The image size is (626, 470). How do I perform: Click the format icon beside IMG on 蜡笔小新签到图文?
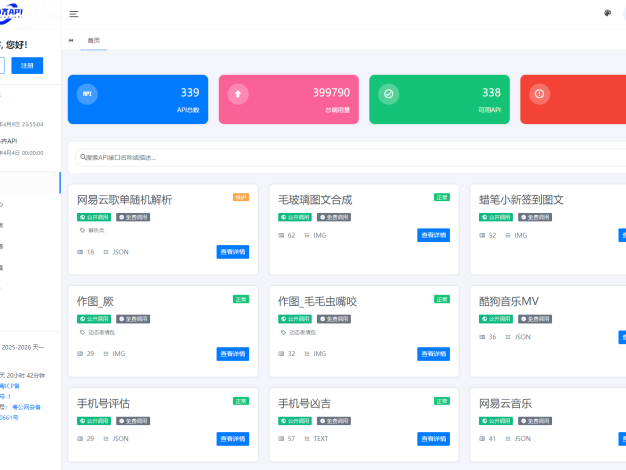tap(508, 235)
